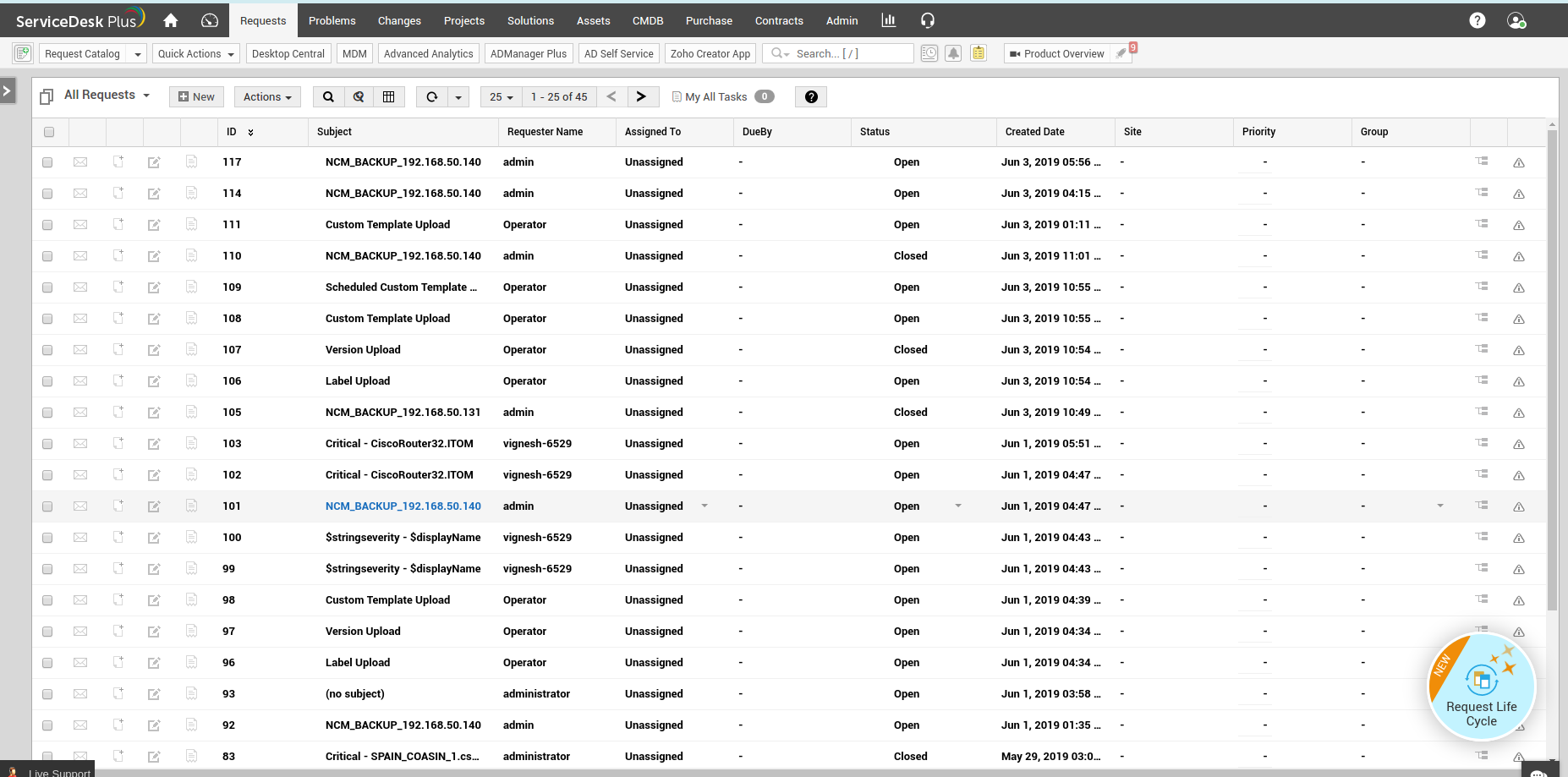Select the checkbox for request 117

coord(47,161)
